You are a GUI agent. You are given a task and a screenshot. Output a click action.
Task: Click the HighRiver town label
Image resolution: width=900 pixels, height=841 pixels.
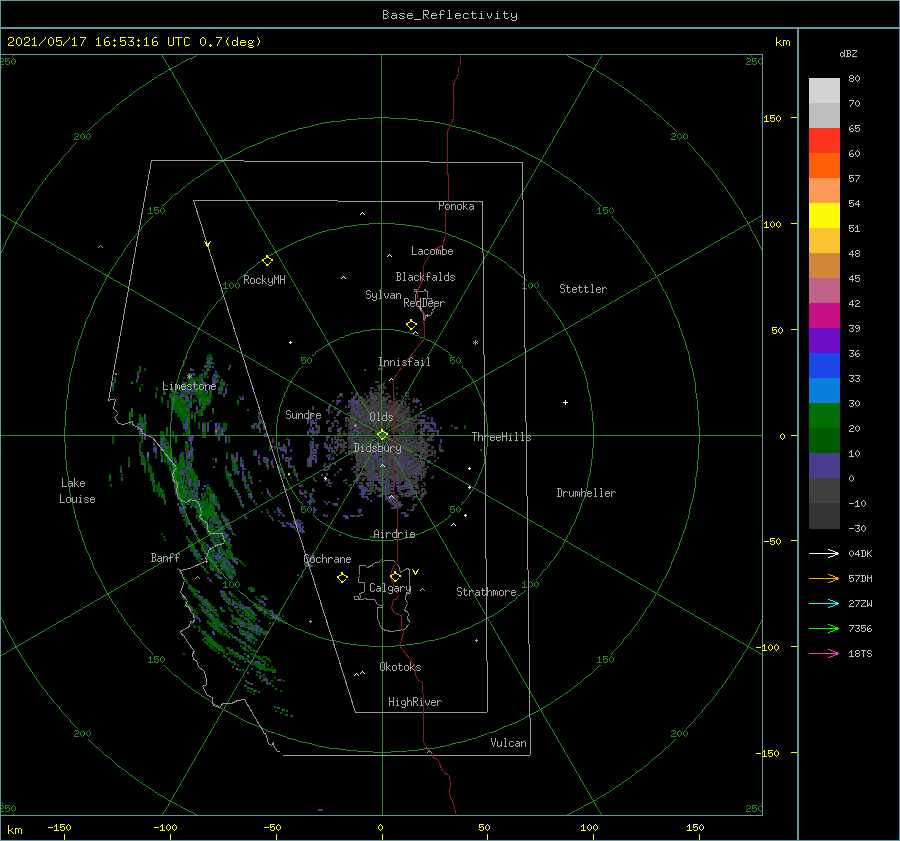(x=415, y=702)
